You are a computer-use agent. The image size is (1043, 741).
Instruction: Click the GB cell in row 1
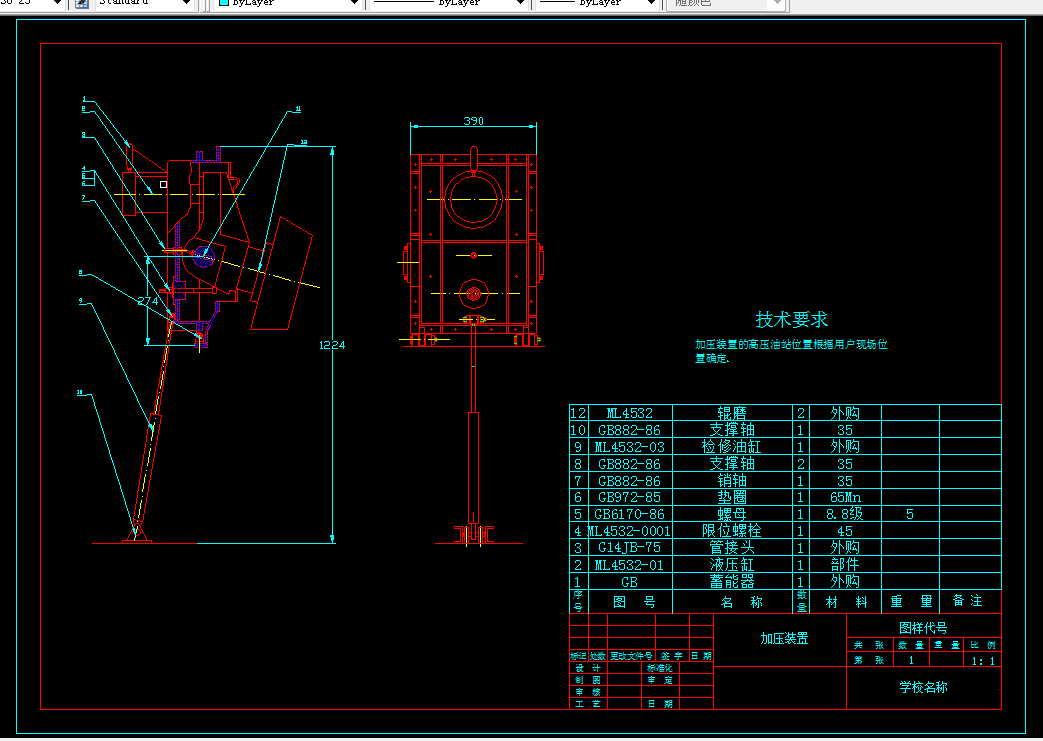tap(629, 582)
